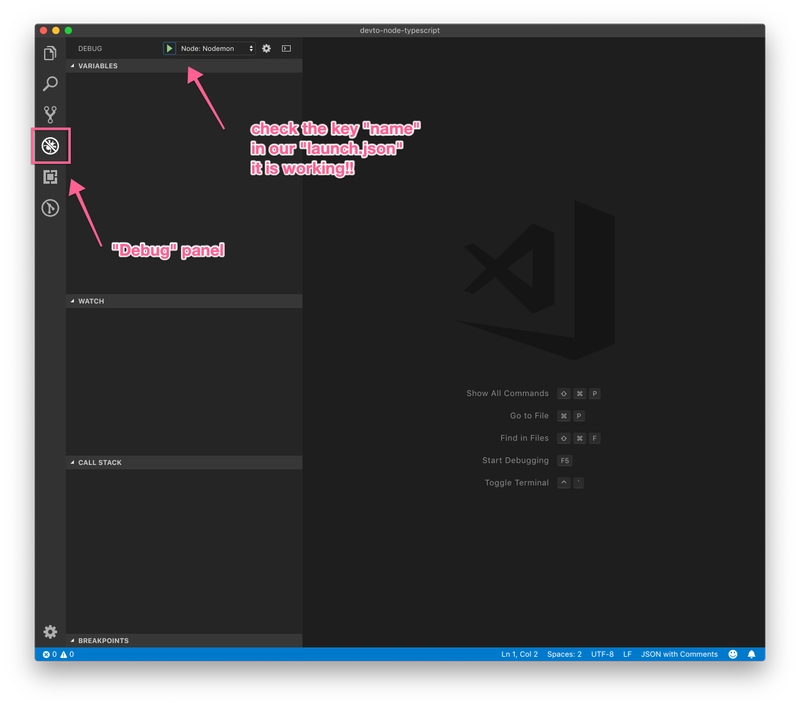
Task: Select encoding UTF-8 in status bar
Action: [602, 654]
